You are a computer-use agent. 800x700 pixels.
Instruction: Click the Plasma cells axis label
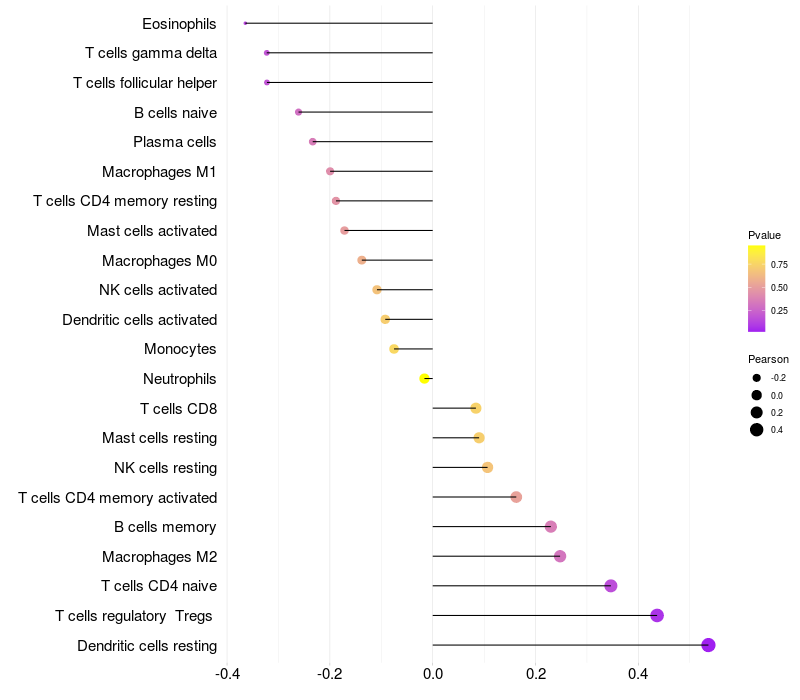coord(174,142)
